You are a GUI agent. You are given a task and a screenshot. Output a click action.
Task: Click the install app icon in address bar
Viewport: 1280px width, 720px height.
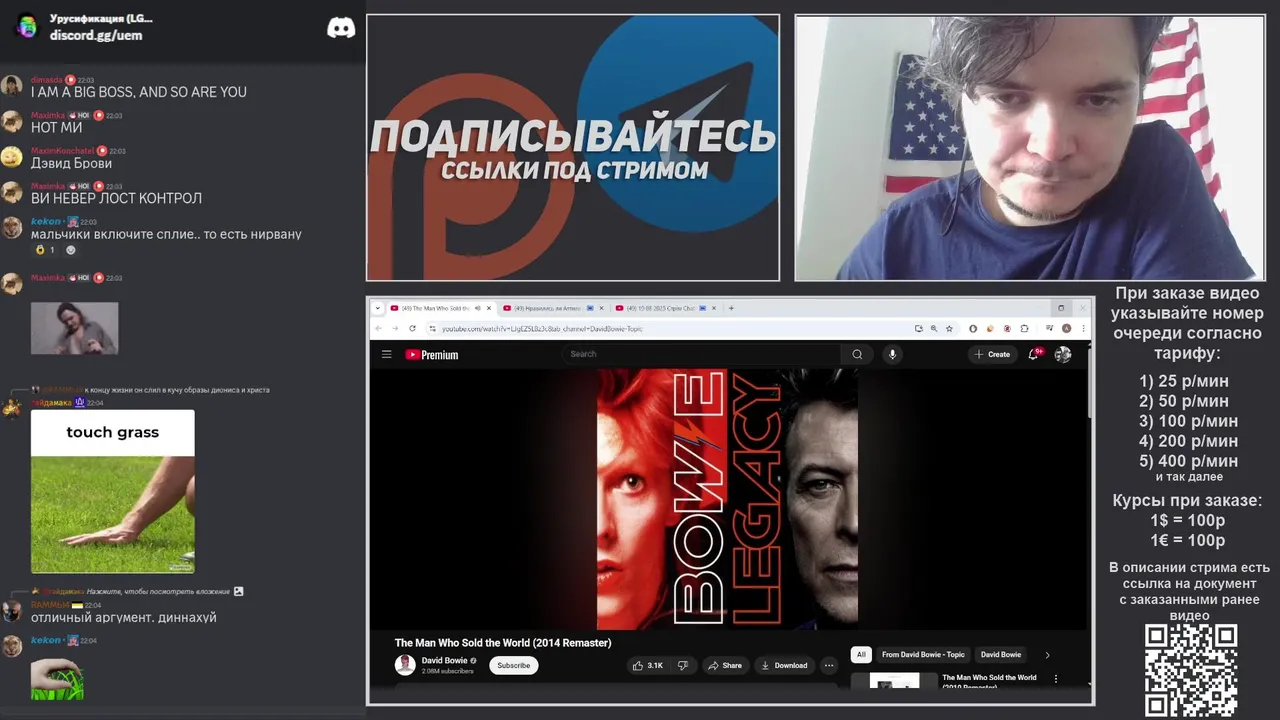click(x=918, y=328)
